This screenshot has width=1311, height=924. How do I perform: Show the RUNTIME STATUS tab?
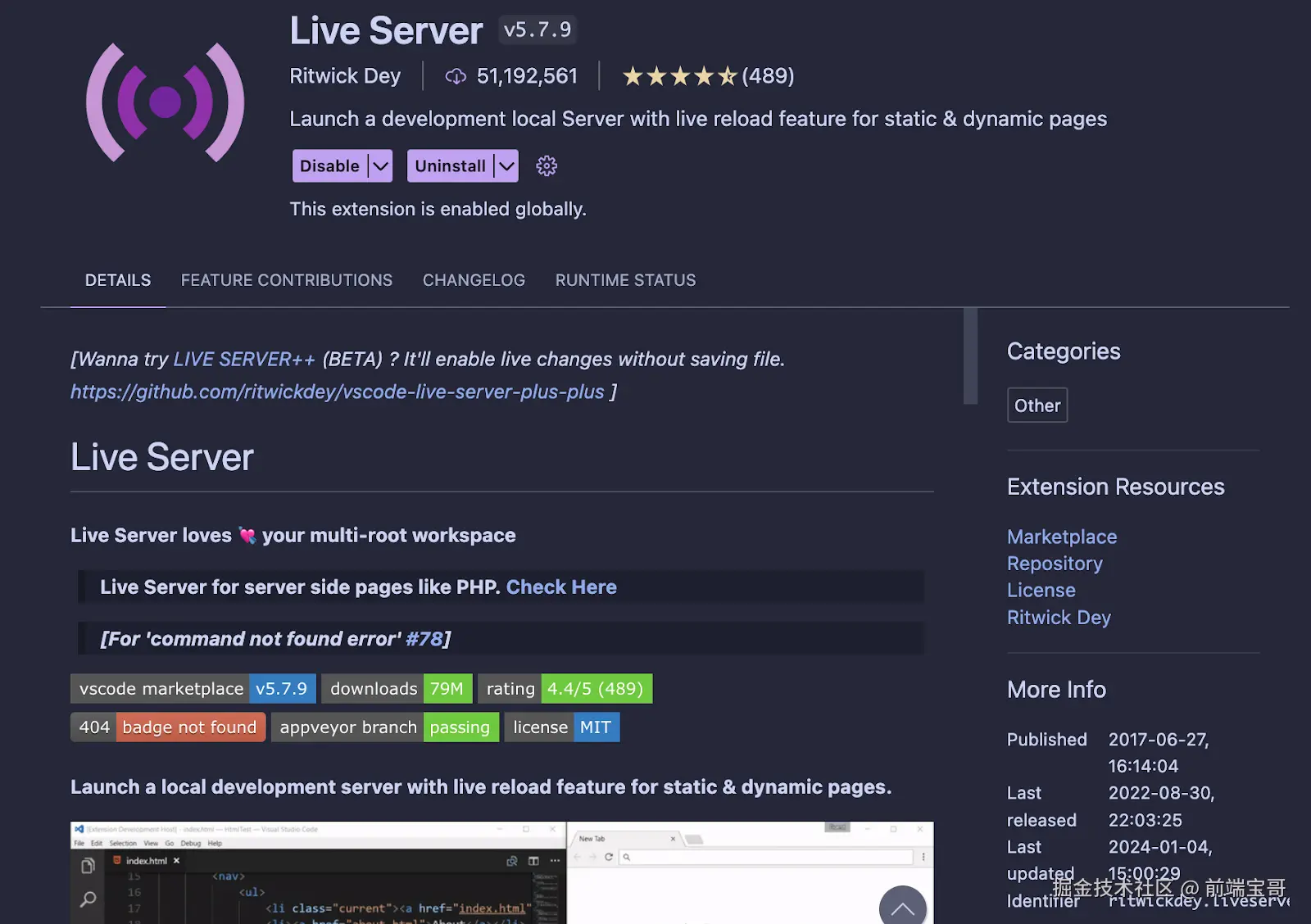pos(626,280)
